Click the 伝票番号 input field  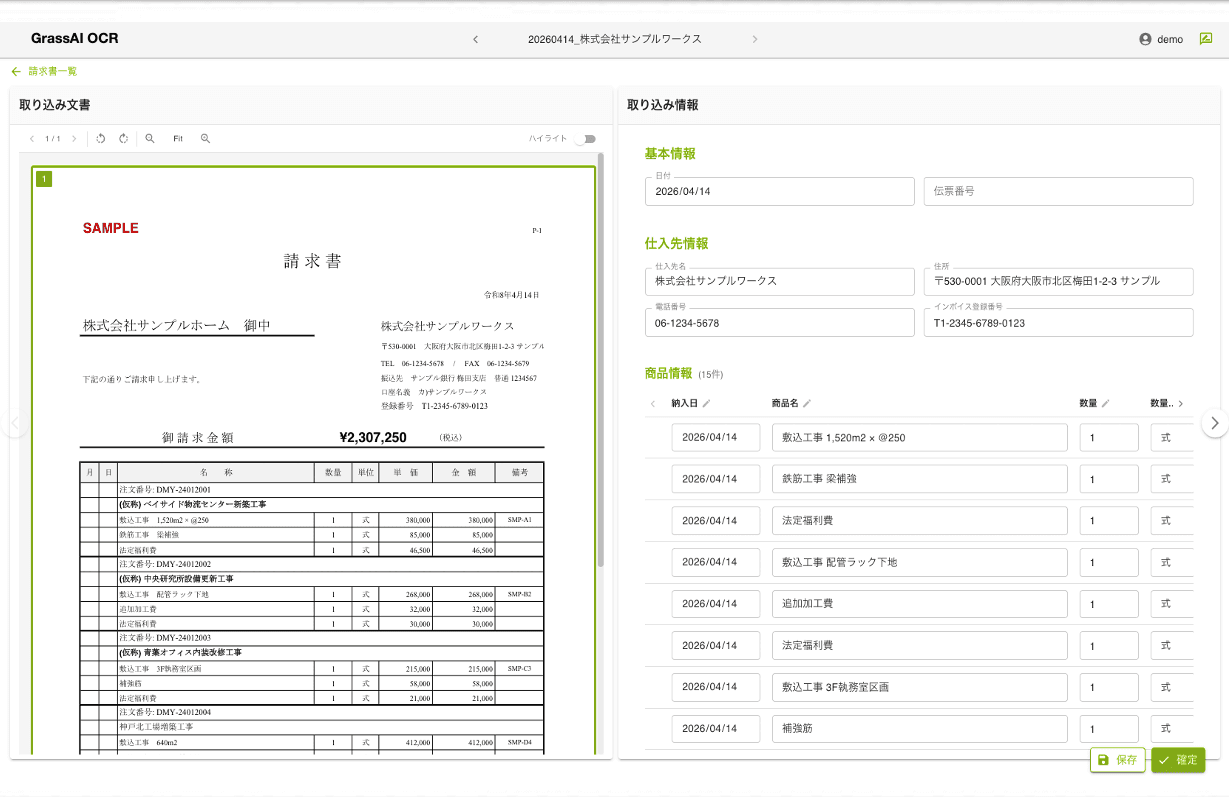pyautogui.click(x=1058, y=191)
